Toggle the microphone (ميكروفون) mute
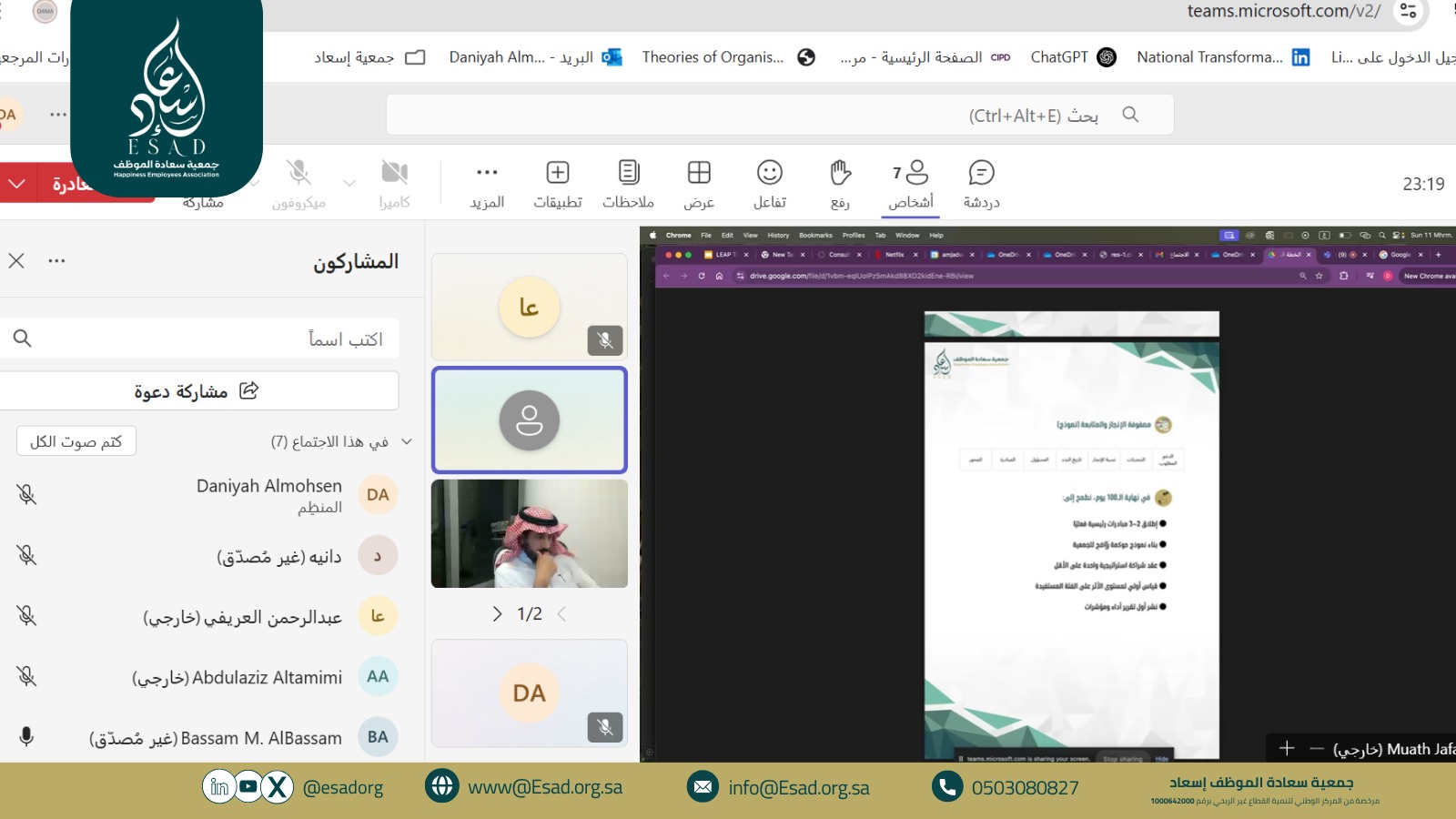 tap(298, 173)
